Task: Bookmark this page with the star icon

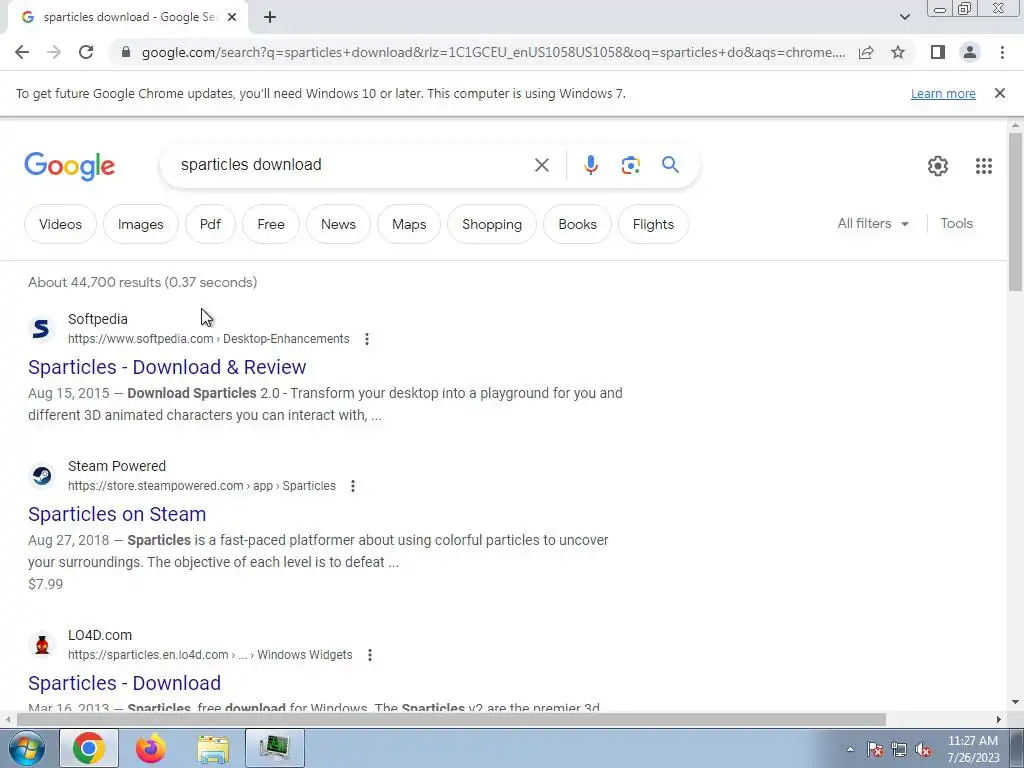Action: tap(898, 52)
